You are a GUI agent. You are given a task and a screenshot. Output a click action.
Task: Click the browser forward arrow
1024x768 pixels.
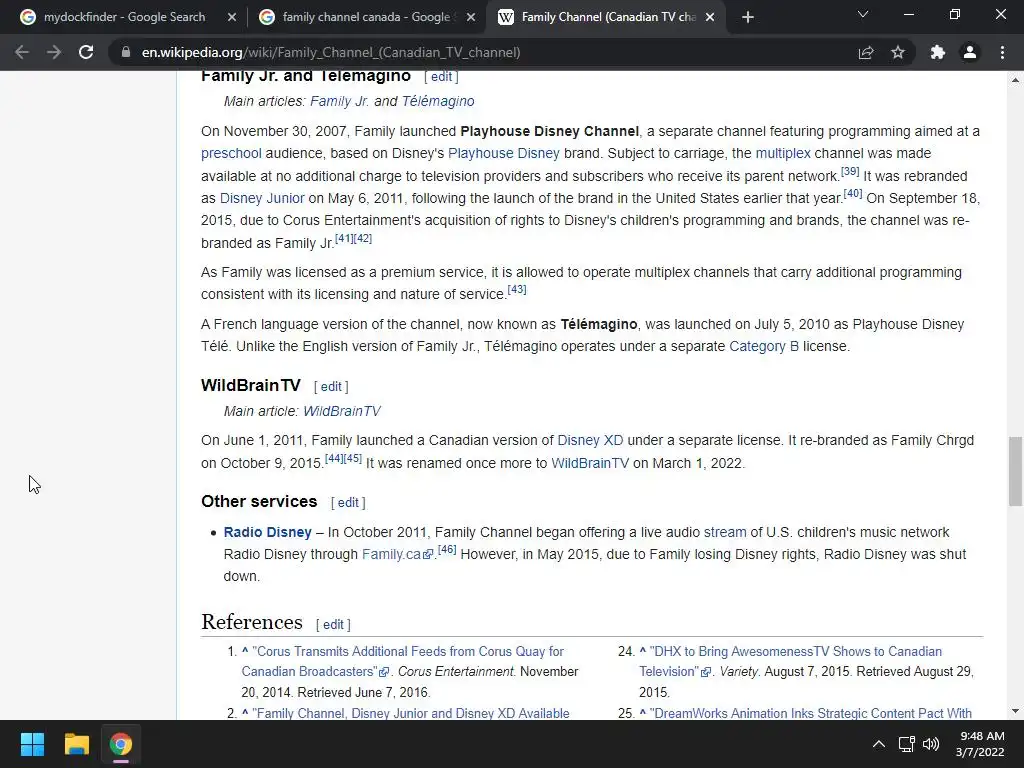click(x=54, y=52)
